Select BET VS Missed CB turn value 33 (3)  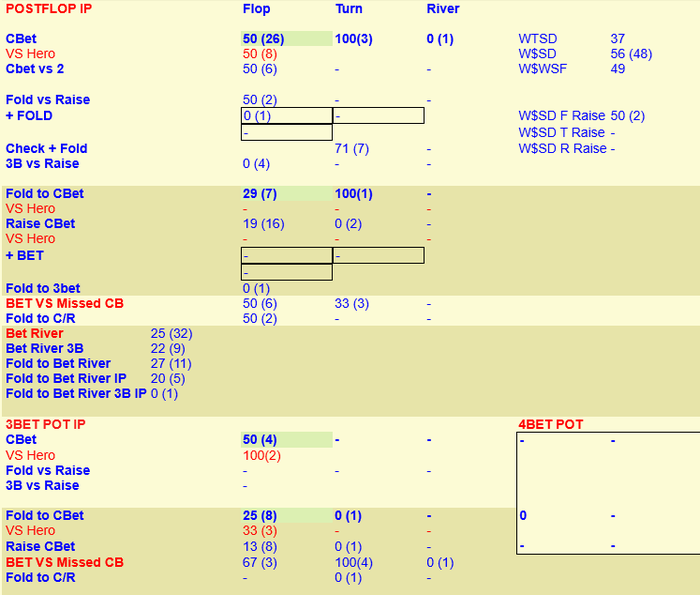pos(352,304)
